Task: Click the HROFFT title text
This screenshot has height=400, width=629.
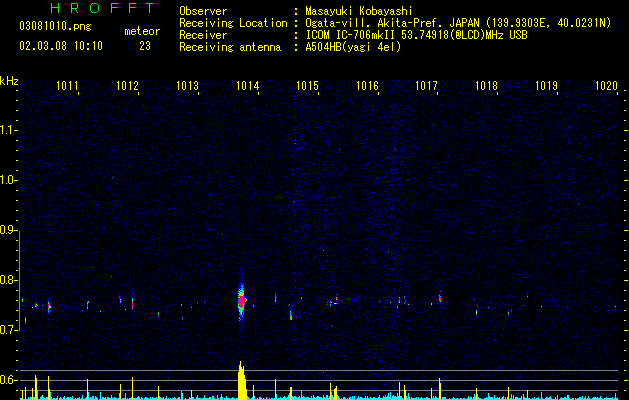Action: (103, 8)
